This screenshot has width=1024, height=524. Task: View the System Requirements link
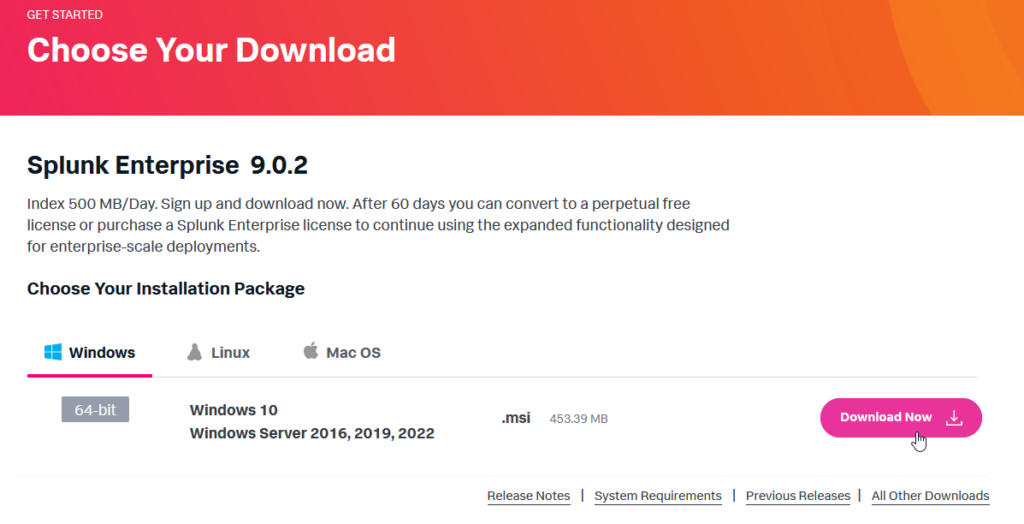(658, 496)
